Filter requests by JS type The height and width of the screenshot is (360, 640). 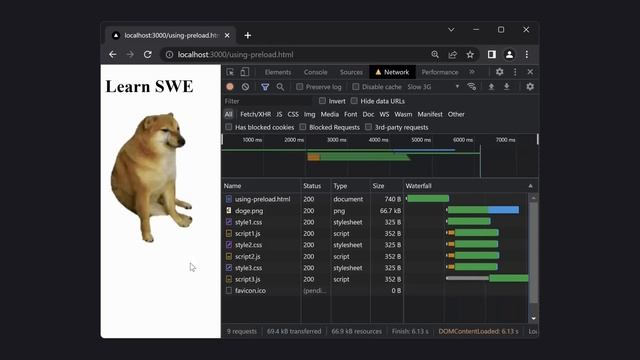click(279, 114)
